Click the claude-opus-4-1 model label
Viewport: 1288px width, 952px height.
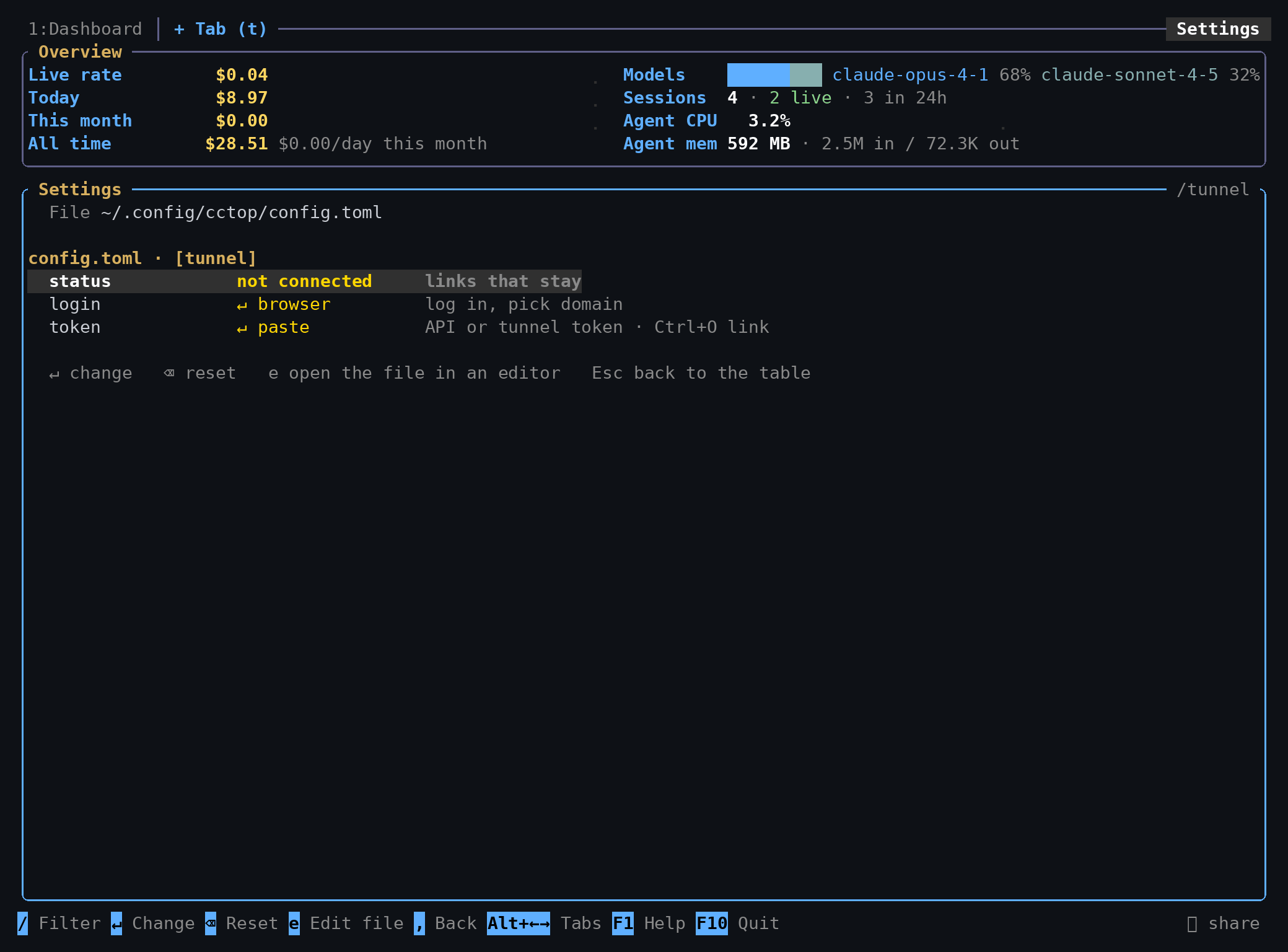pos(910,75)
